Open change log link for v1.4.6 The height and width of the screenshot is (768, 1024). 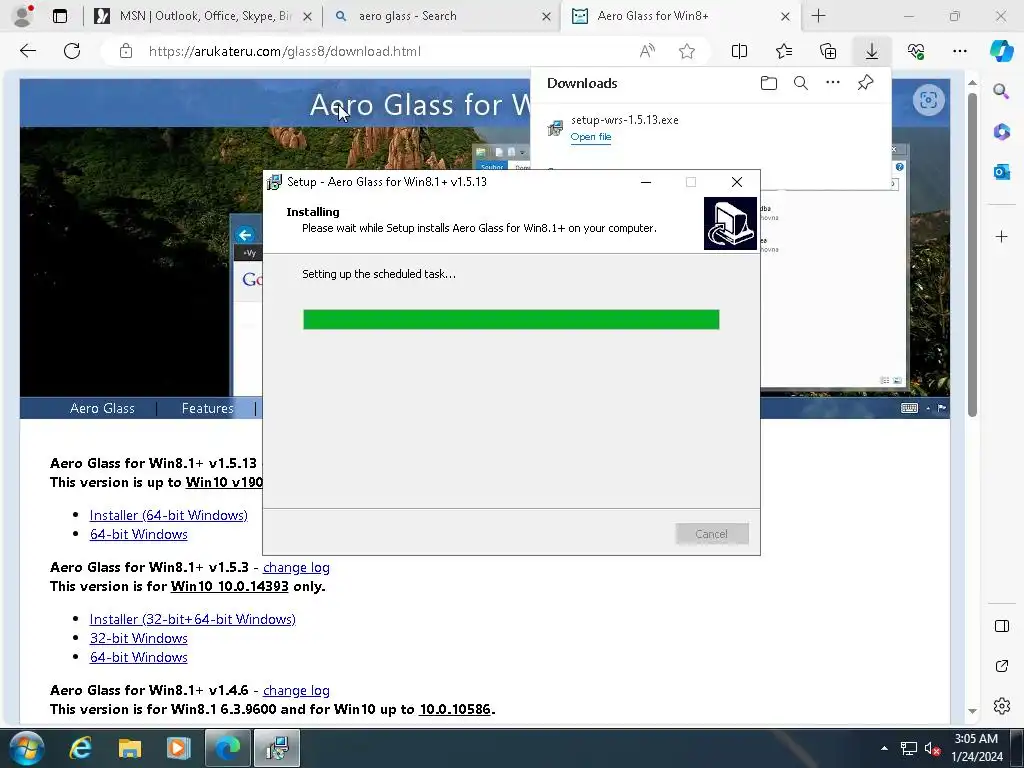[296, 690]
